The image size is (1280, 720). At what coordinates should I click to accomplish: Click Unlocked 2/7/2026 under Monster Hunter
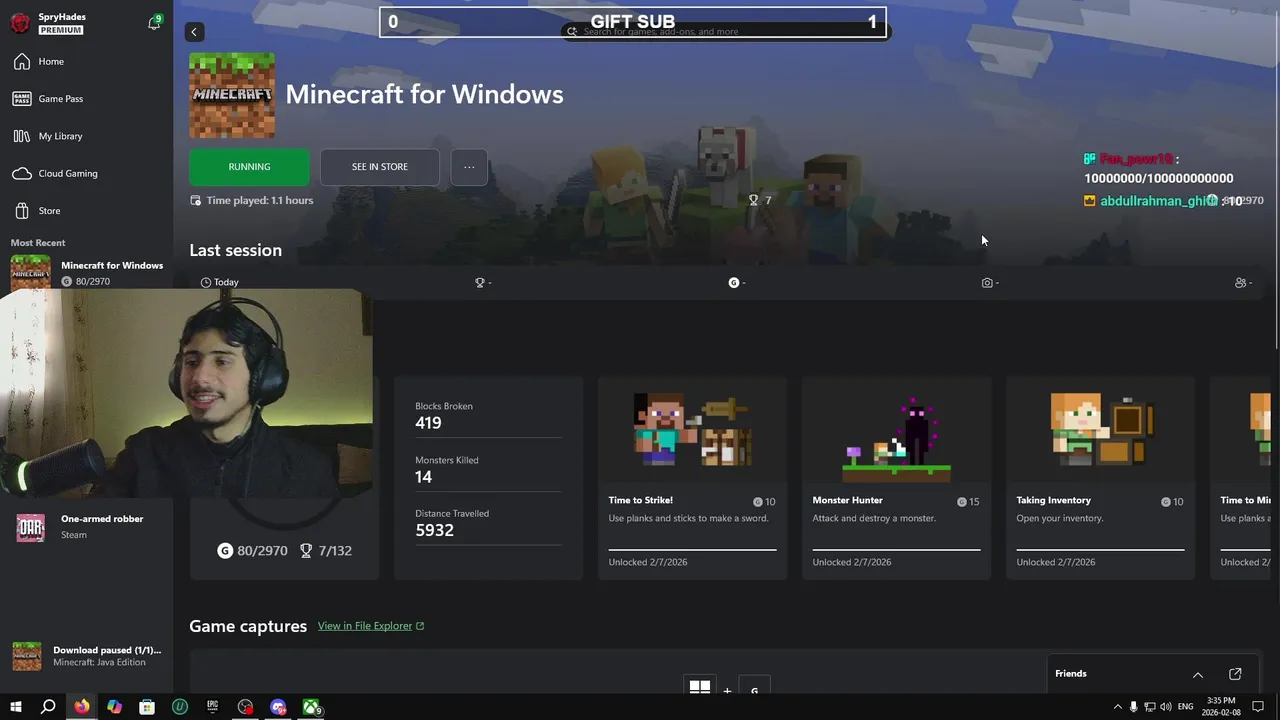click(x=852, y=562)
